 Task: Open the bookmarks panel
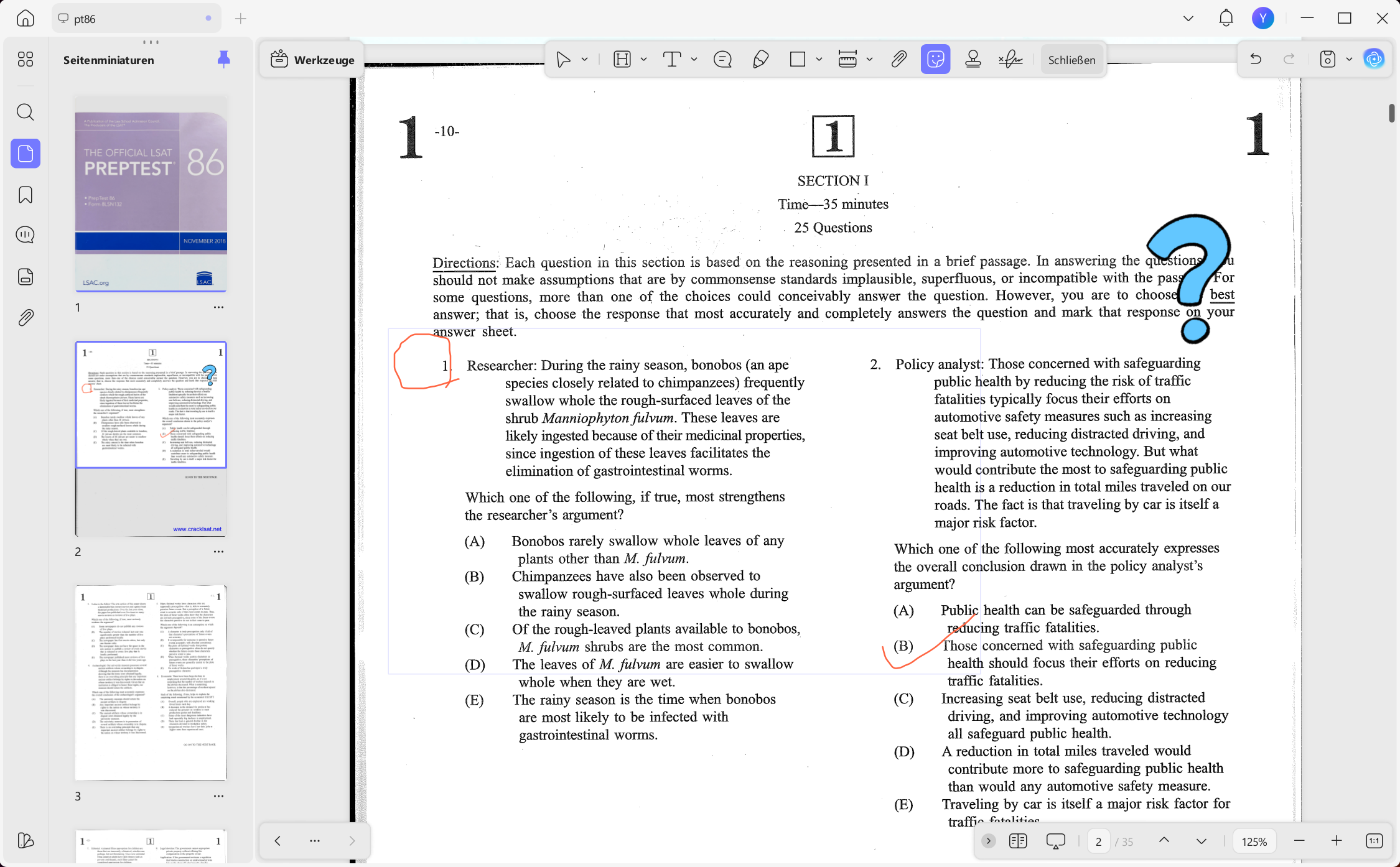[x=26, y=195]
